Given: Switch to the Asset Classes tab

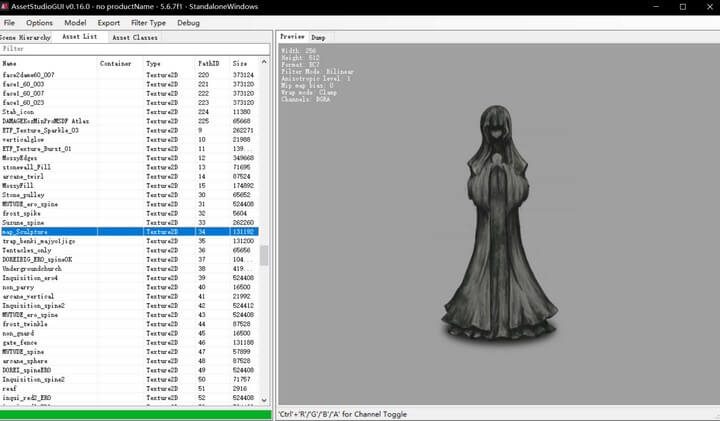Looking at the screenshot, I should [134, 37].
